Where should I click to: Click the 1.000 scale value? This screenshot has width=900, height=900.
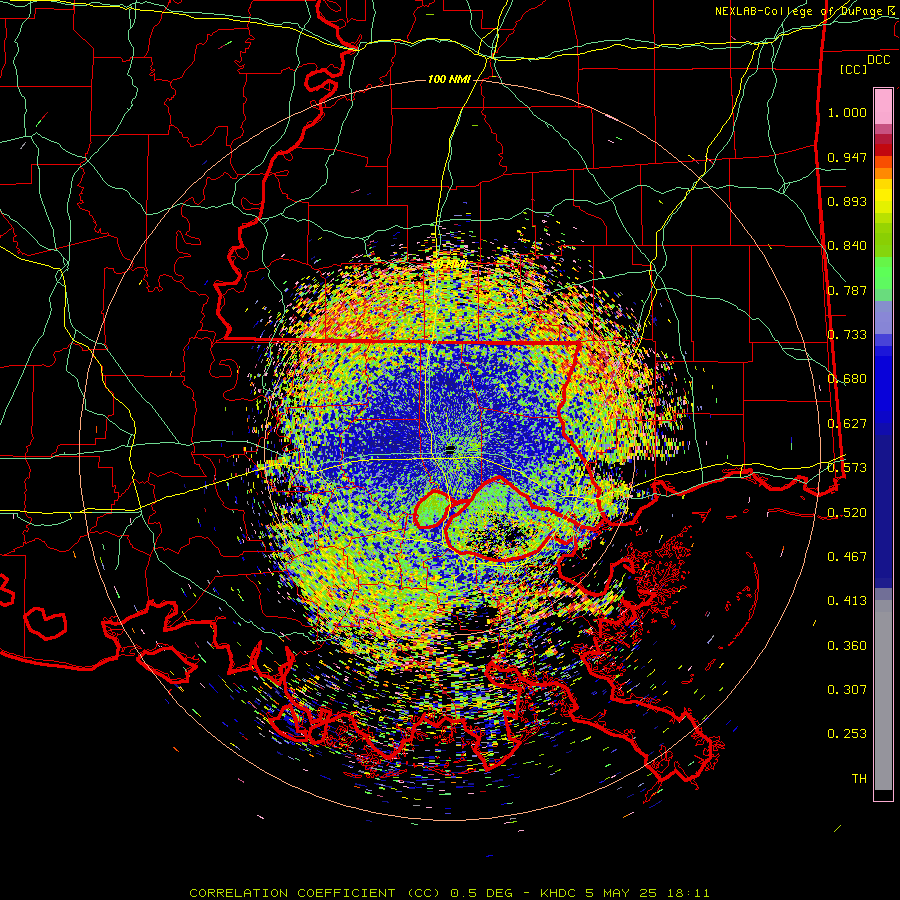(x=847, y=112)
